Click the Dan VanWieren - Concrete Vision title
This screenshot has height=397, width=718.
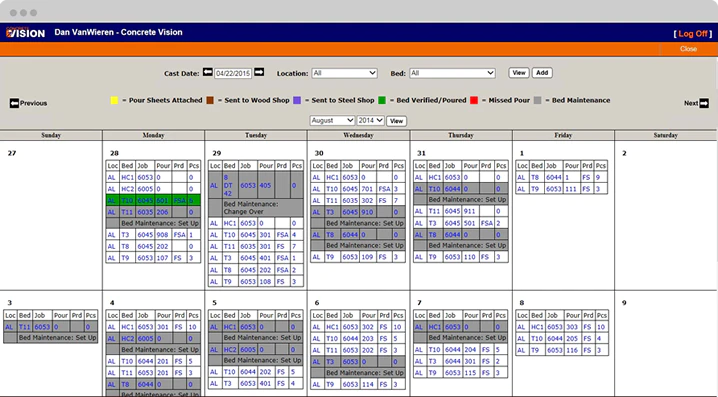click(119, 33)
